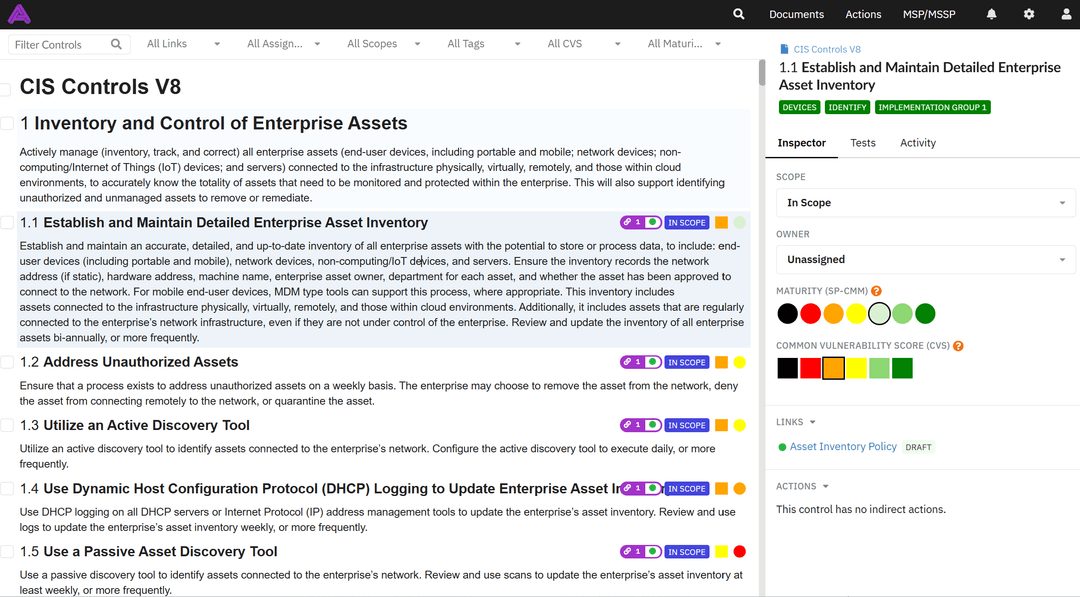Switch to the Activity tab
The width and height of the screenshot is (1080, 597).
pos(917,143)
